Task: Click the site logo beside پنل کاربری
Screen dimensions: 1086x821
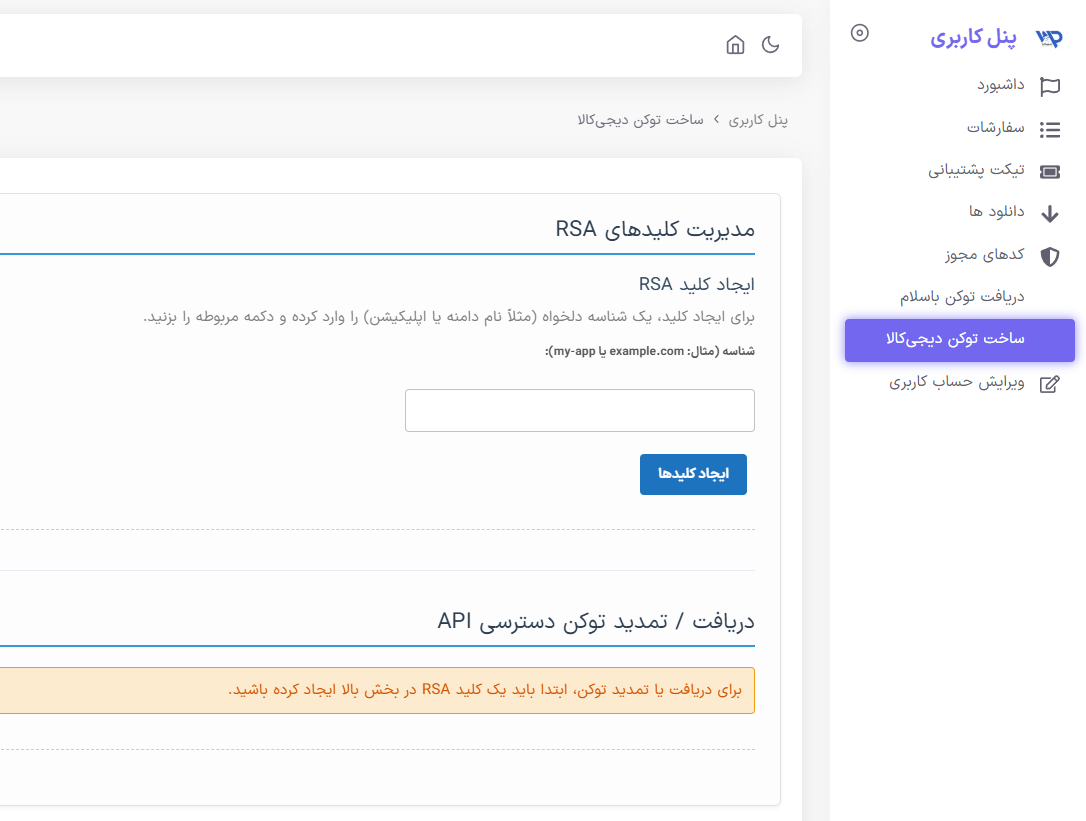Action: click(1049, 37)
